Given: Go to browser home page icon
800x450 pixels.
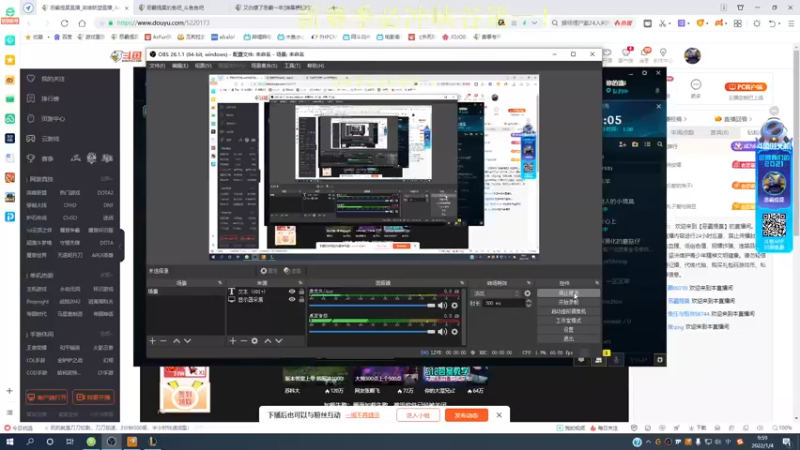Looking at the screenshot, I should click(x=82, y=23).
